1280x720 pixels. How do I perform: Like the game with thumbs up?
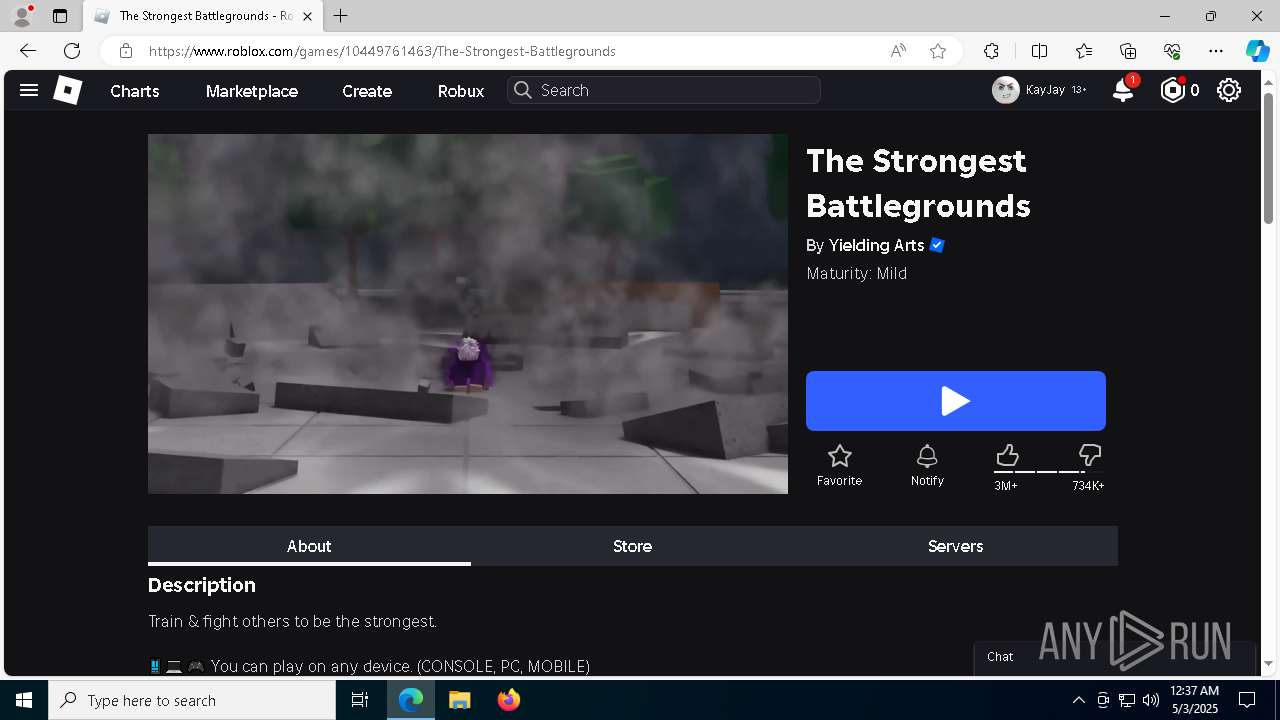(x=1007, y=456)
